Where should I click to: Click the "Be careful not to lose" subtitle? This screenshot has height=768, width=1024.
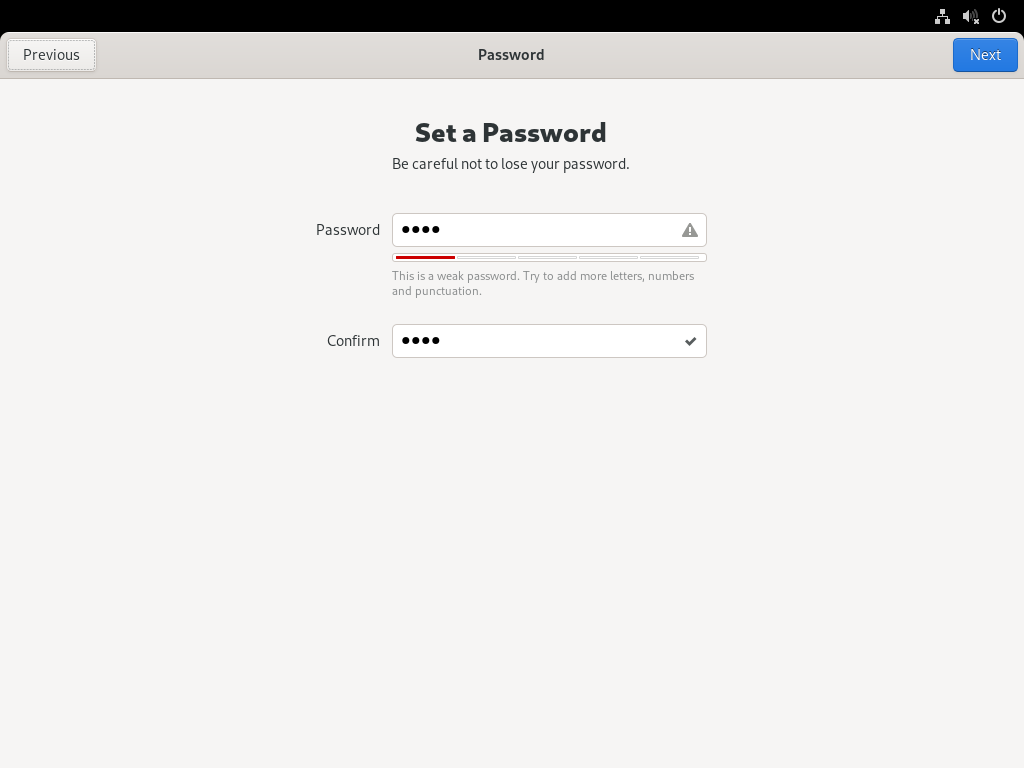click(x=511, y=164)
